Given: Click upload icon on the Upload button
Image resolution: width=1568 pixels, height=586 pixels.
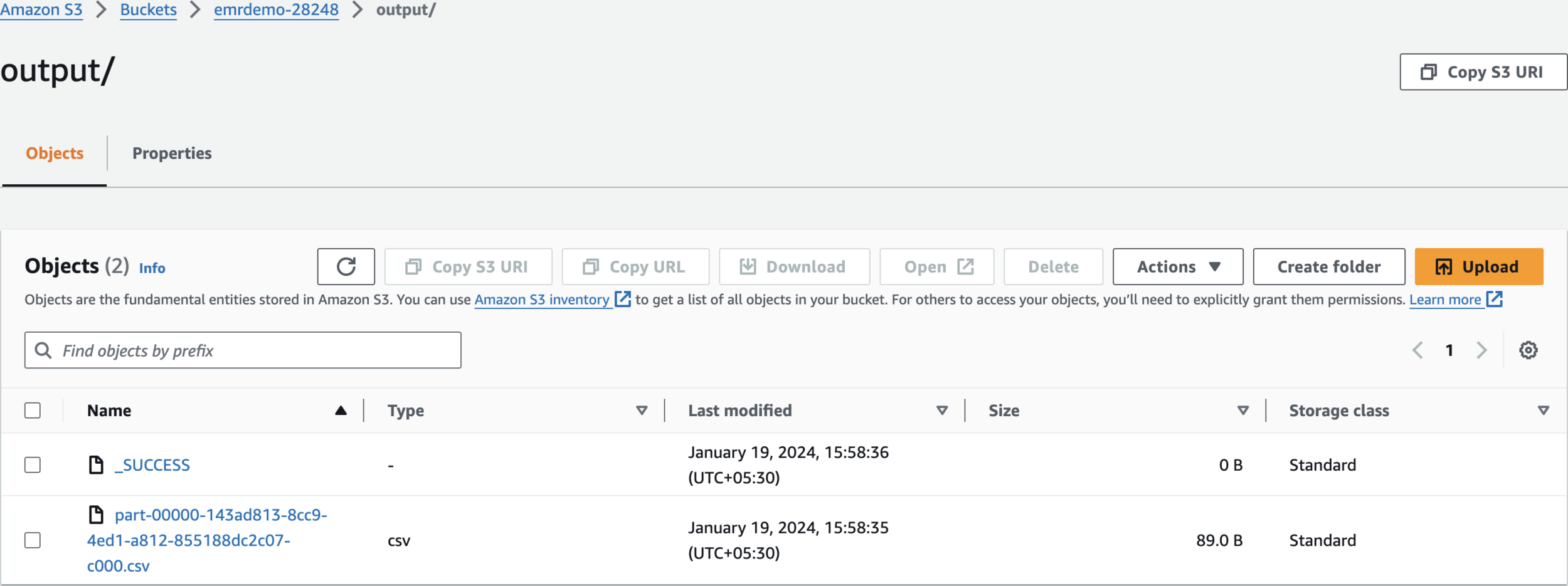Looking at the screenshot, I should tap(1444, 267).
